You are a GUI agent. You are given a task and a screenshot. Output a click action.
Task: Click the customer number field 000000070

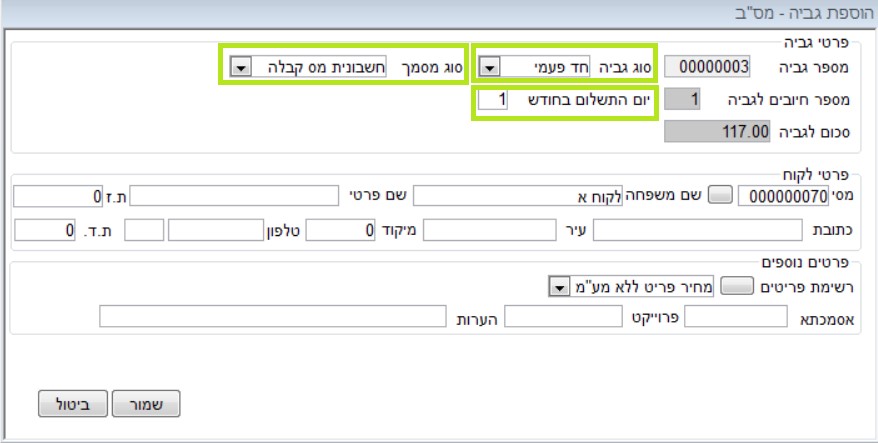click(x=783, y=196)
